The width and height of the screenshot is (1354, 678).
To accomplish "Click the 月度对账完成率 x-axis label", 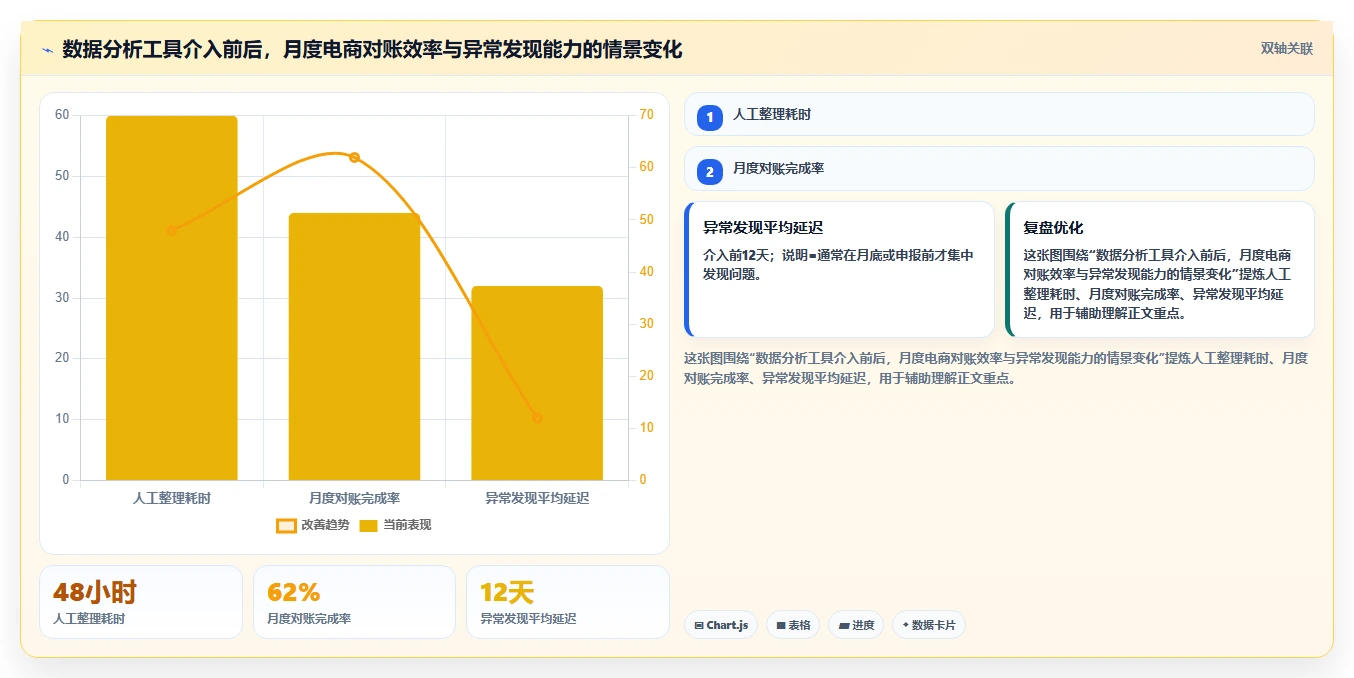I will coord(354,497).
